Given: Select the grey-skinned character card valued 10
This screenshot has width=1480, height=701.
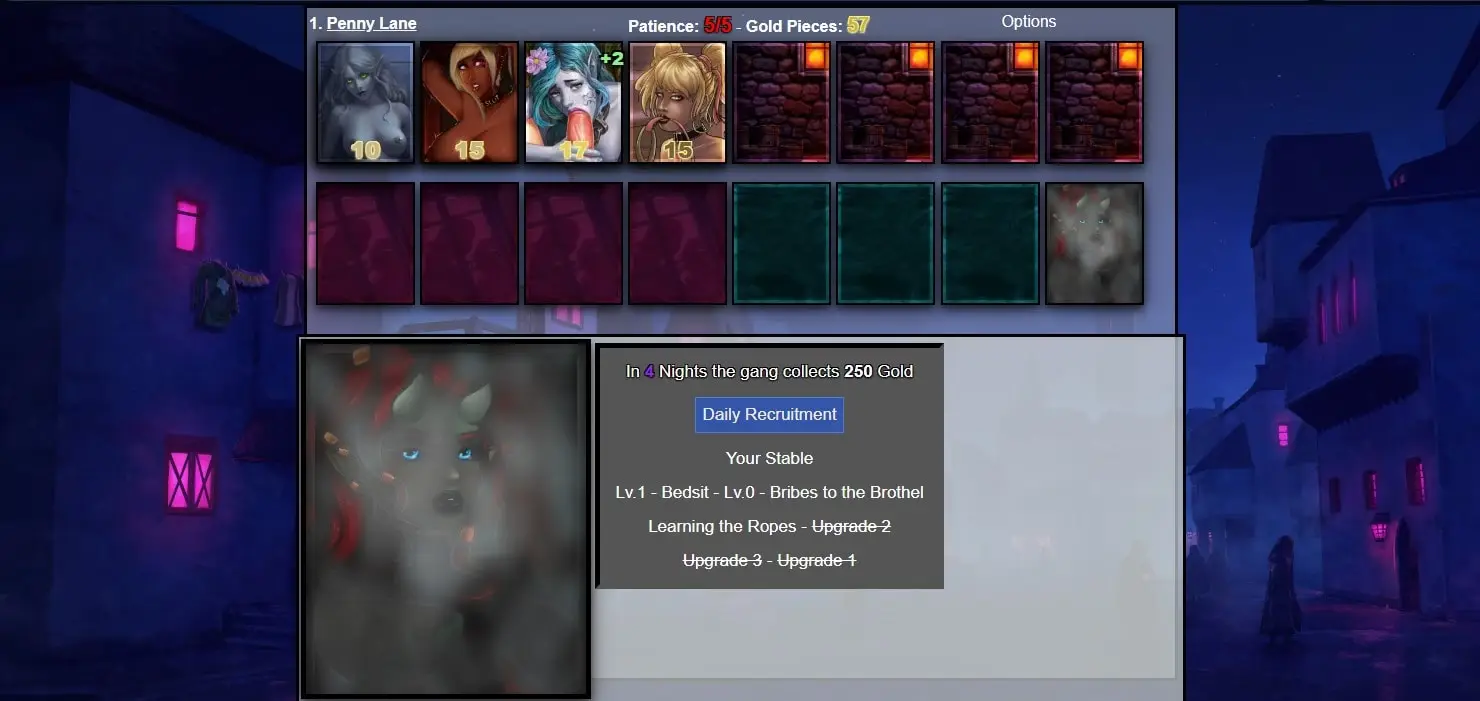Looking at the screenshot, I should point(365,102).
